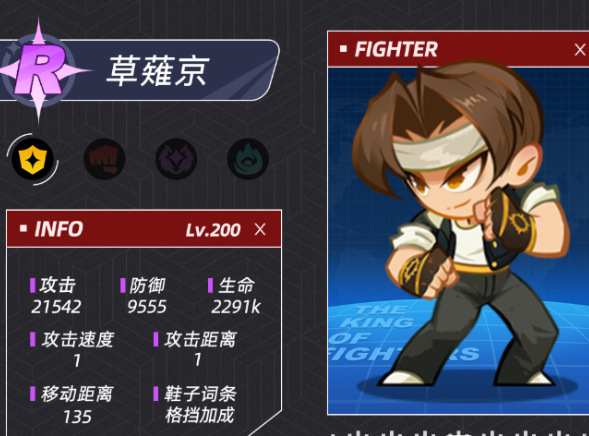The width and height of the screenshot is (589, 436).
Task: Close the INFO panel
Action: coord(260,229)
